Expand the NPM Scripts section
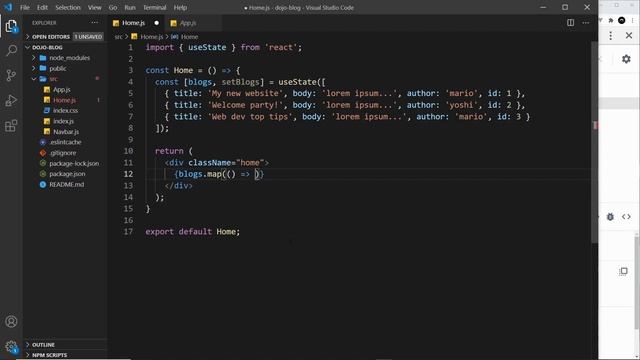Screen dimensions: 640x360 pos(49,355)
